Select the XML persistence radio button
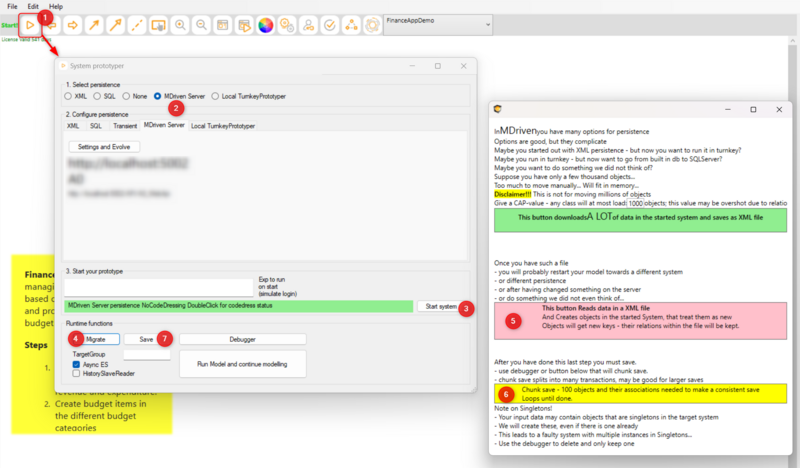The image size is (800, 468). click(x=68, y=97)
